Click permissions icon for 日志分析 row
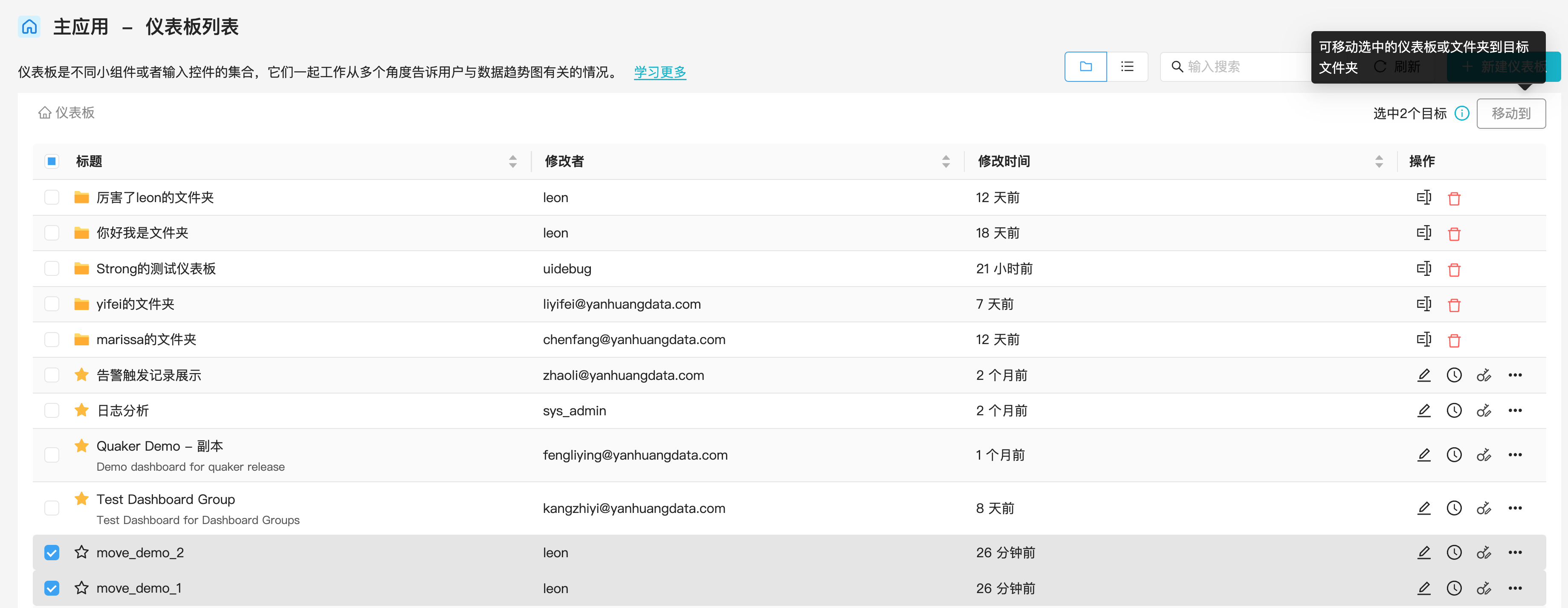 click(x=1484, y=411)
